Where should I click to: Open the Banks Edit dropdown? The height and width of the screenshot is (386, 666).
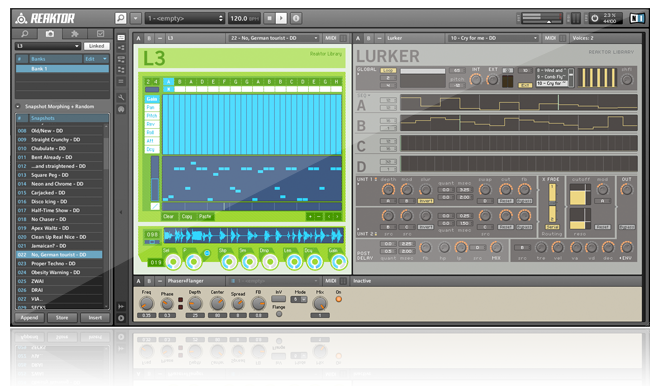point(96,59)
